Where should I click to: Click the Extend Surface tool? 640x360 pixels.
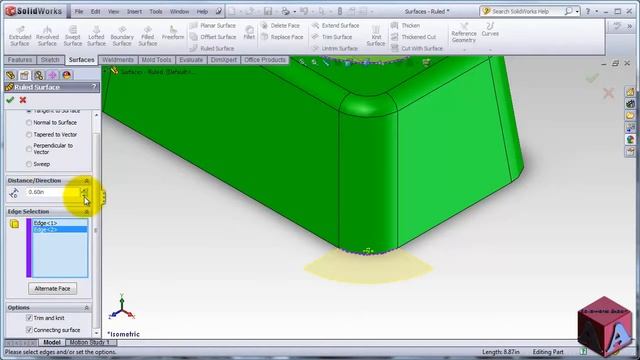[336, 25]
